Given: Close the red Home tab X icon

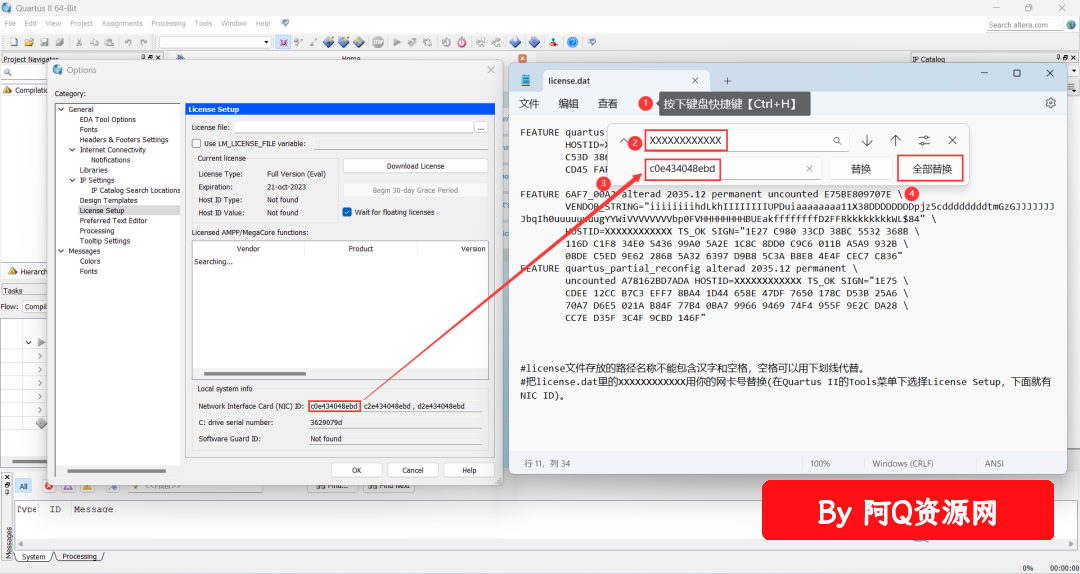Looking at the screenshot, I should point(522,59).
